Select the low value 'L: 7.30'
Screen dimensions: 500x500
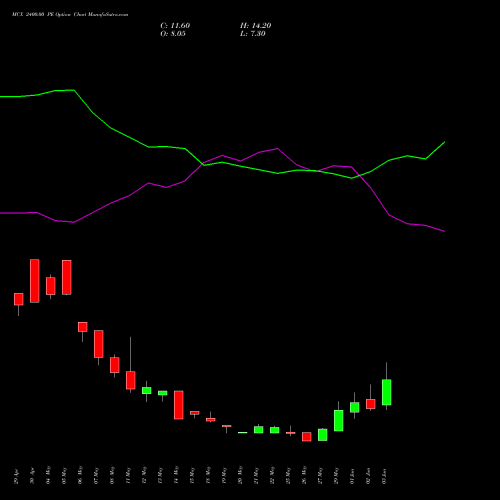coord(253,34)
